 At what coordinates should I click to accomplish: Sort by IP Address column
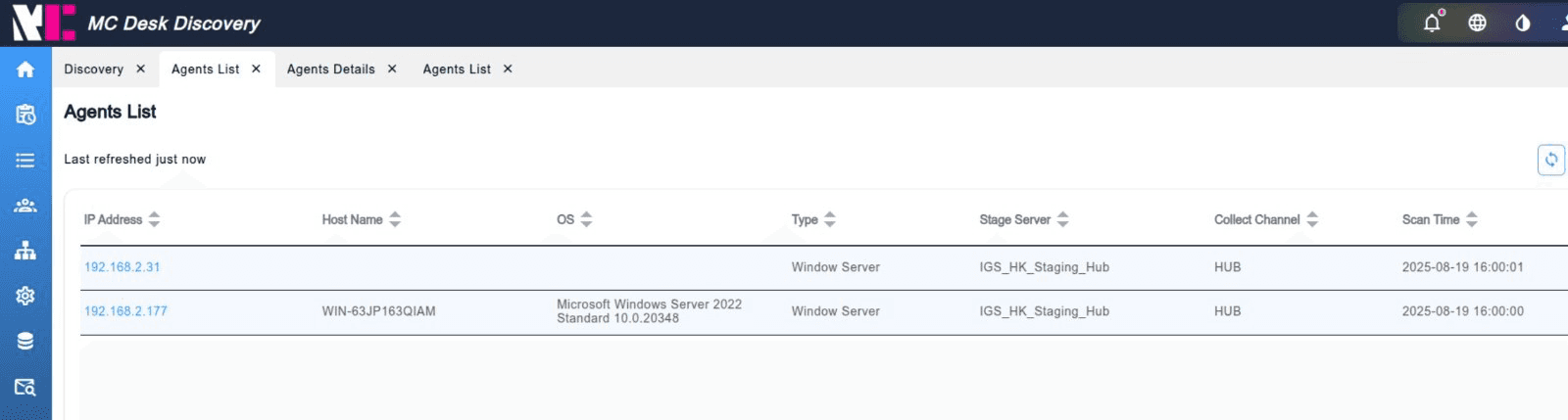(154, 219)
